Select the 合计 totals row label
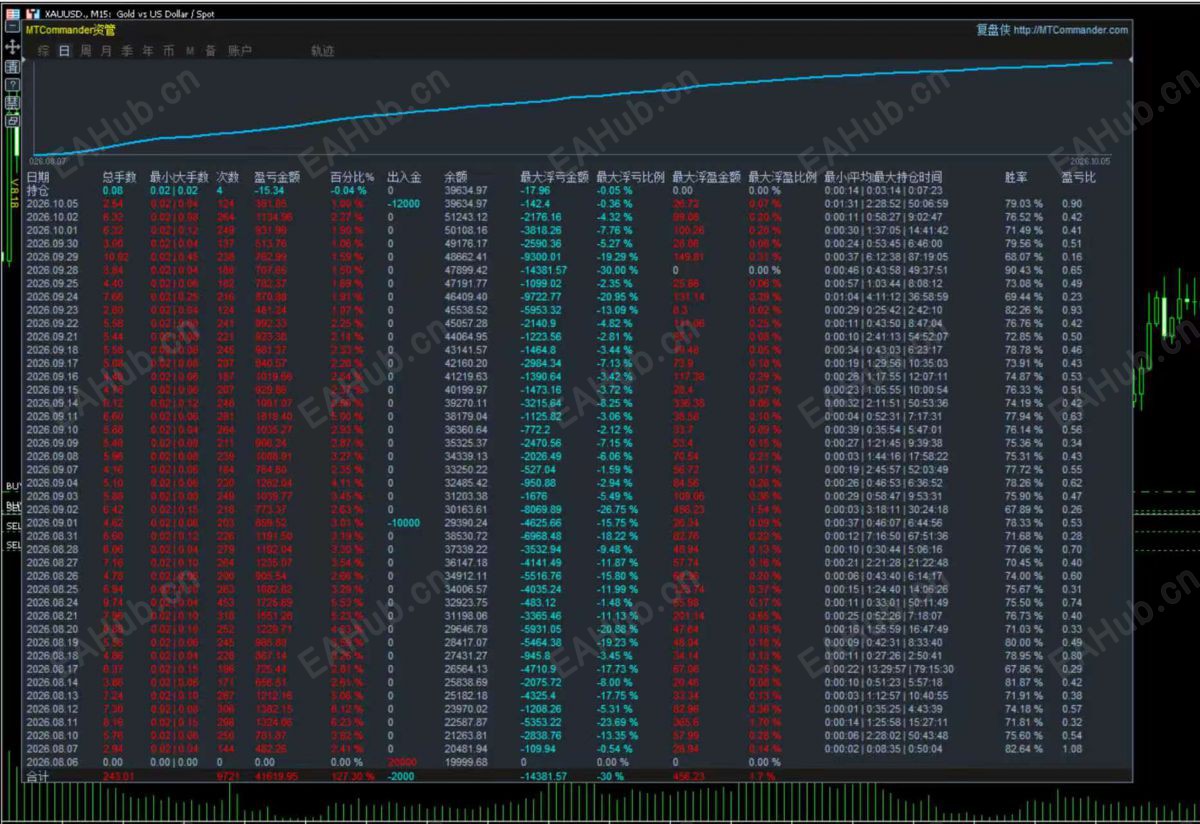Image resolution: width=1200 pixels, height=824 pixels. point(38,776)
